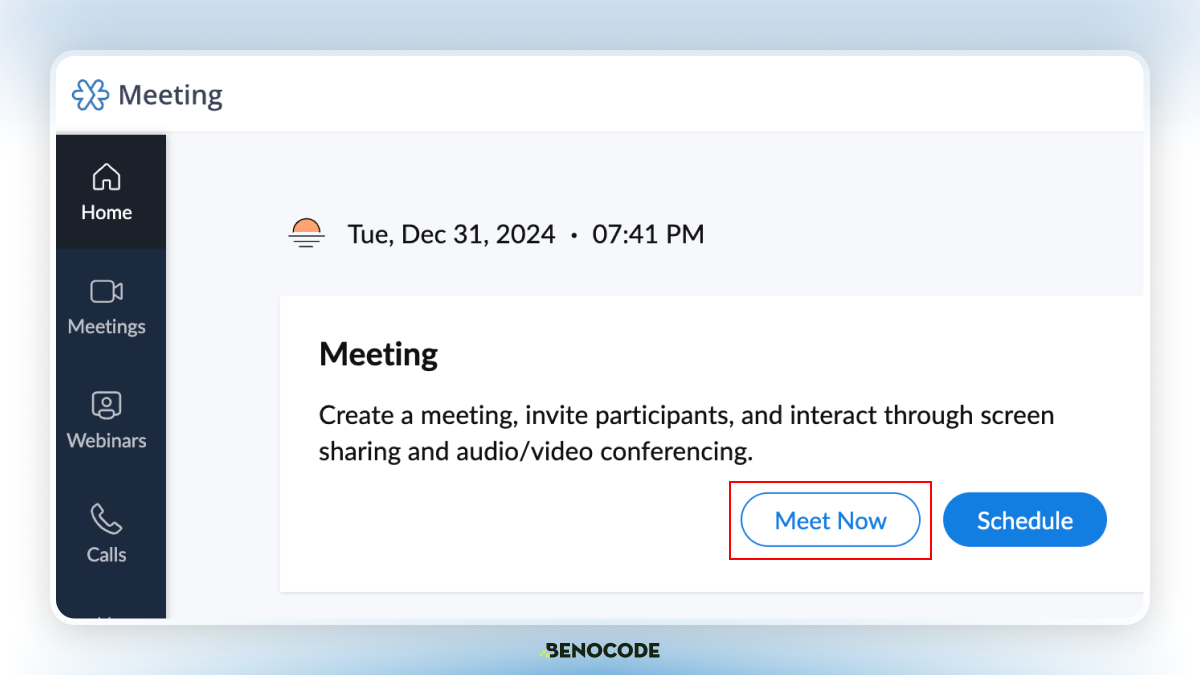Click the Tue, Dec 31, 2024 date text
The image size is (1200, 675).
pos(451,235)
